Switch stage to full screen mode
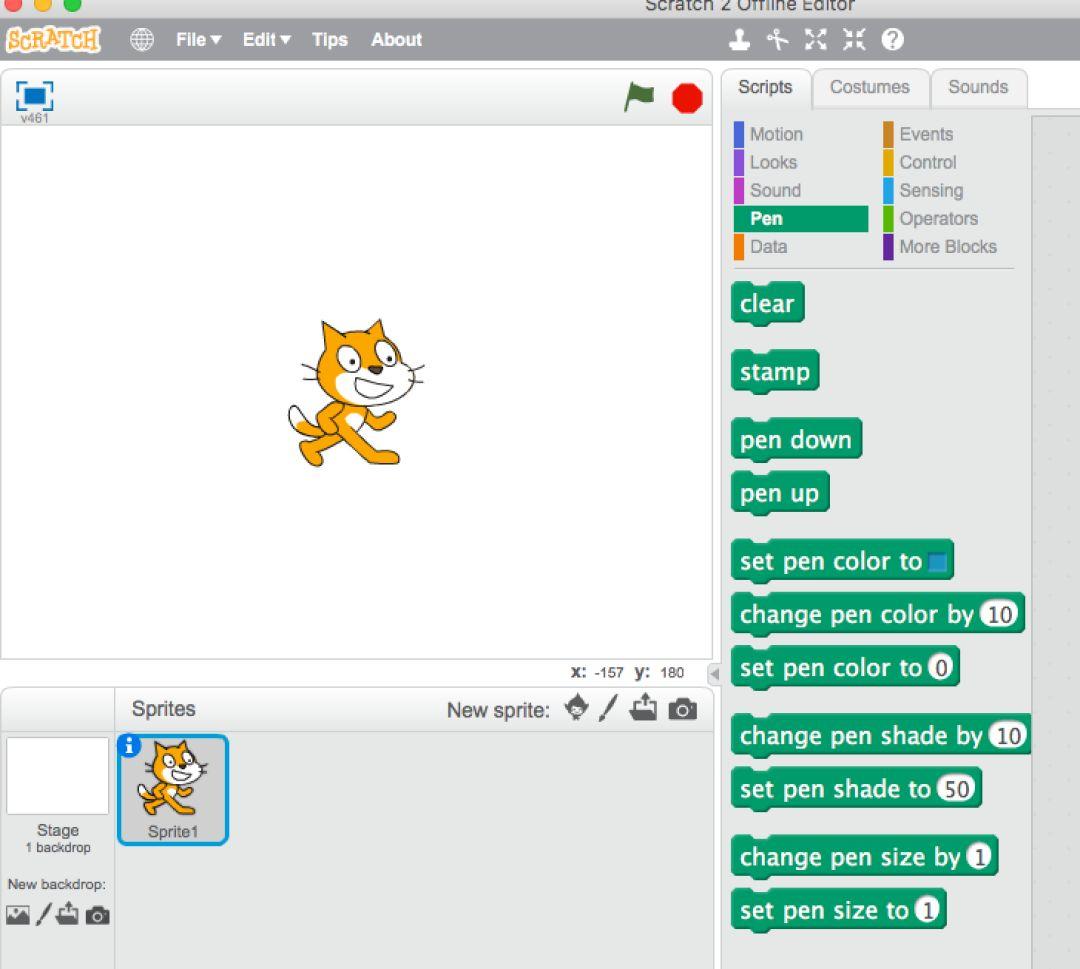The height and width of the screenshot is (969, 1080). (x=34, y=96)
